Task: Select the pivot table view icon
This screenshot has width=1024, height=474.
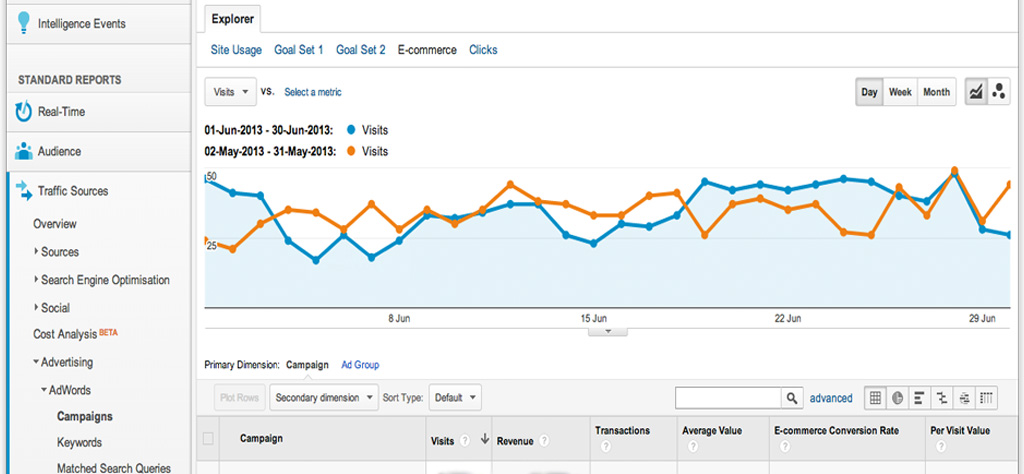Action: click(x=986, y=398)
